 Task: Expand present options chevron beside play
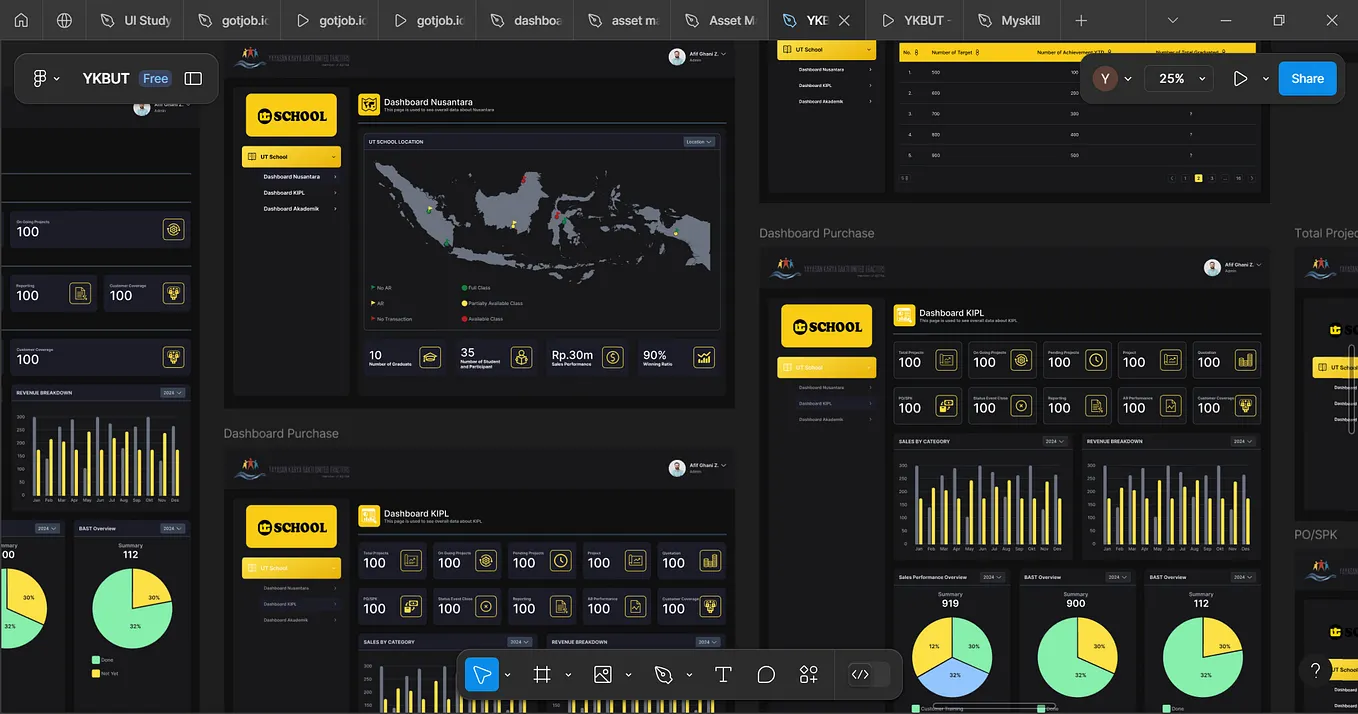1265,78
